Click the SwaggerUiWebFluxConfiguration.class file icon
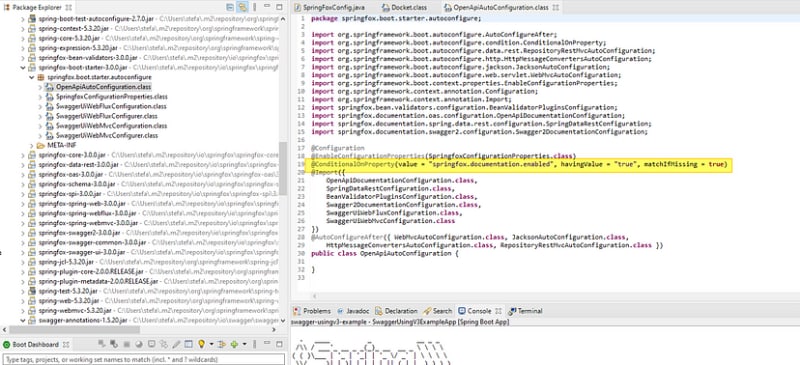The height and width of the screenshot is (365, 800). 50,106
